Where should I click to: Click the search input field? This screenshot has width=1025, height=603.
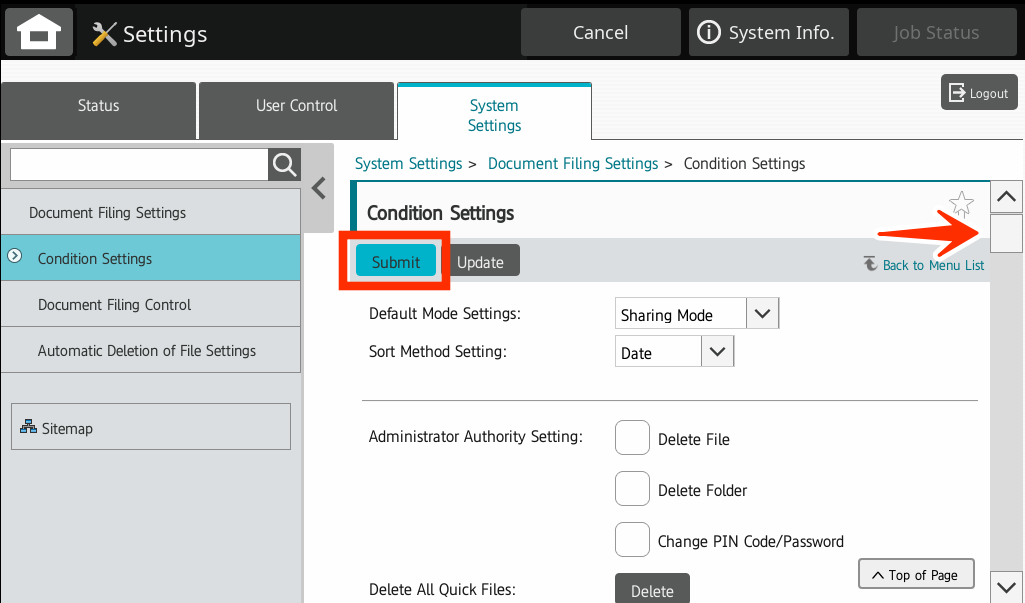coord(139,164)
